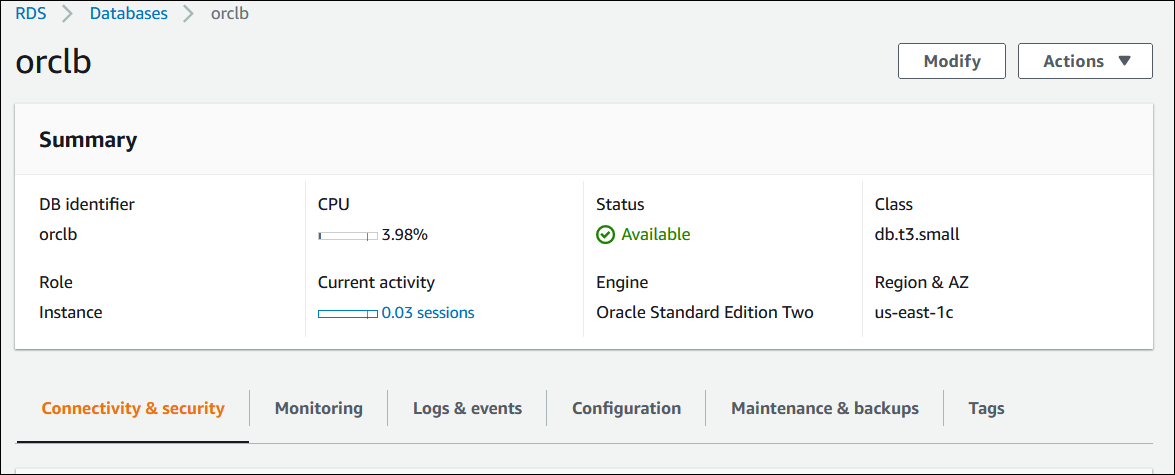The width and height of the screenshot is (1175, 475).
Task: Click the Summary panel heading
Action: tap(88, 140)
